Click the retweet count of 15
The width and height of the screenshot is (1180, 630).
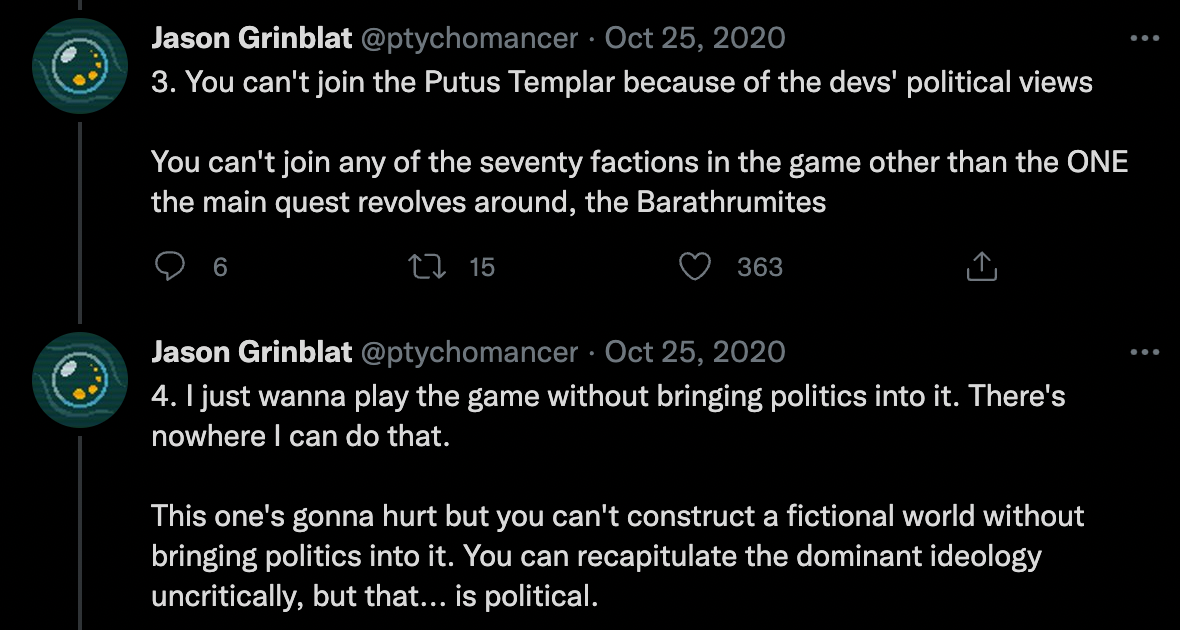coord(482,267)
